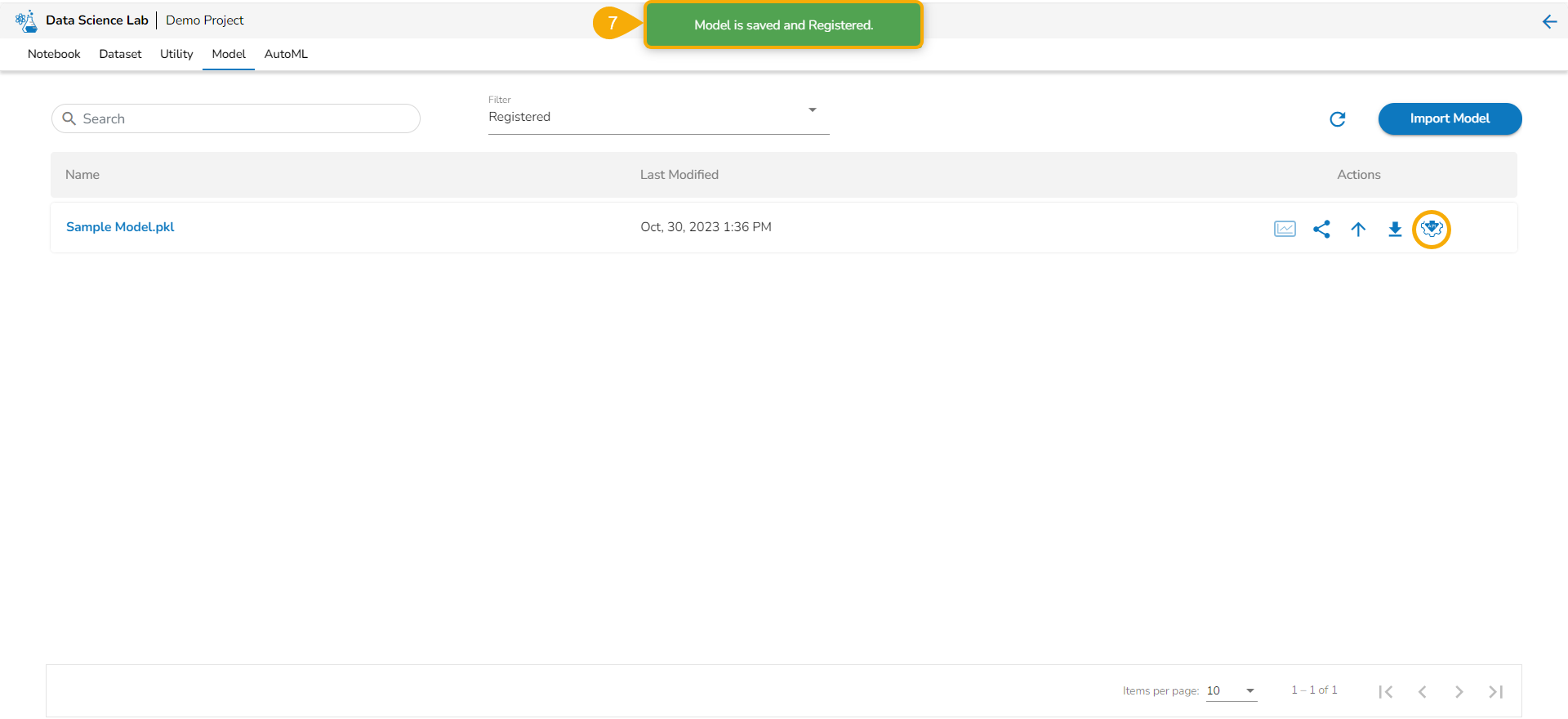Open Model Explainer chart icon for Sample Model
The width and height of the screenshot is (1568, 719).
(x=1285, y=229)
